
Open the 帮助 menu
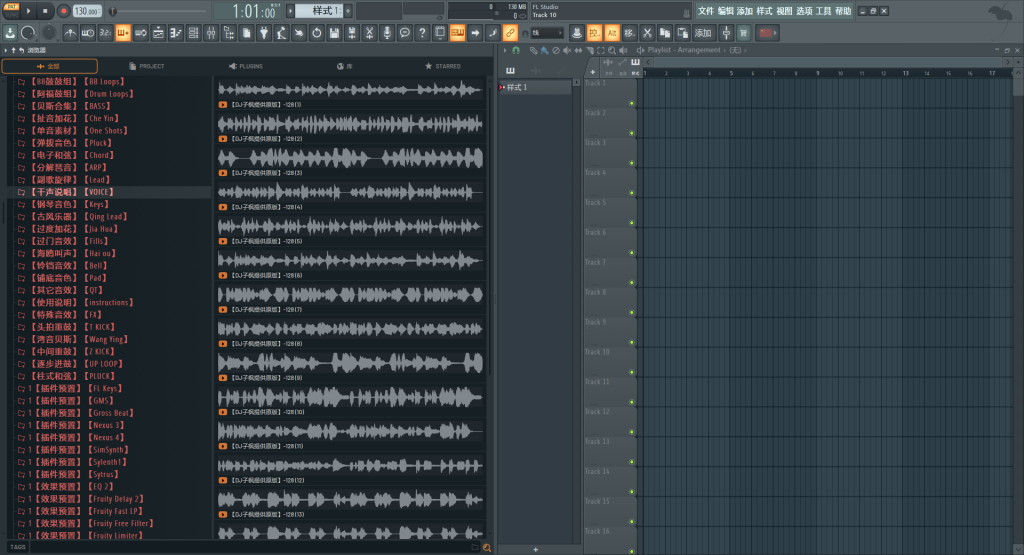(x=843, y=11)
